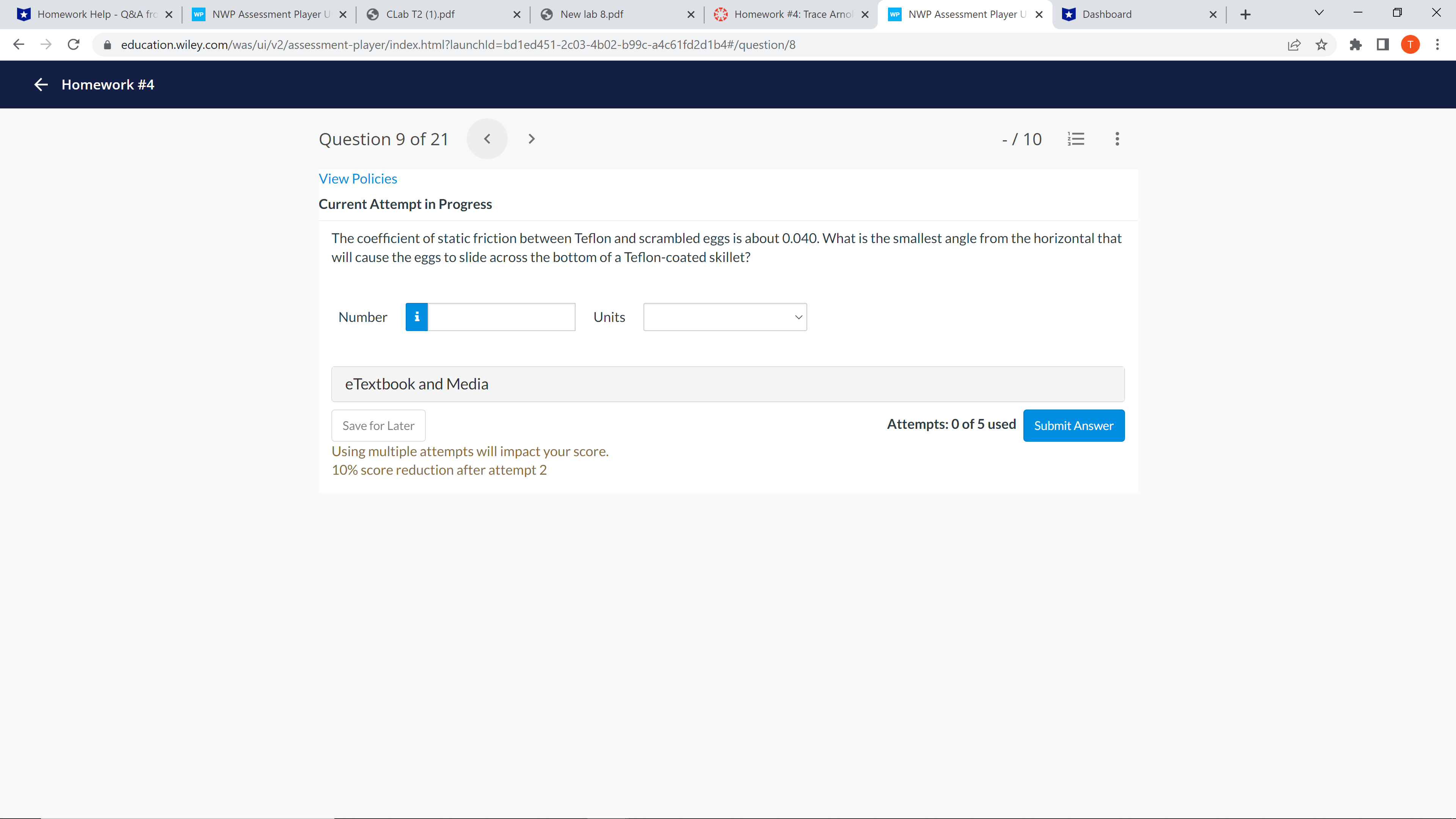
Task: Click the info icon next to the Number field
Action: tap(417, 317)
